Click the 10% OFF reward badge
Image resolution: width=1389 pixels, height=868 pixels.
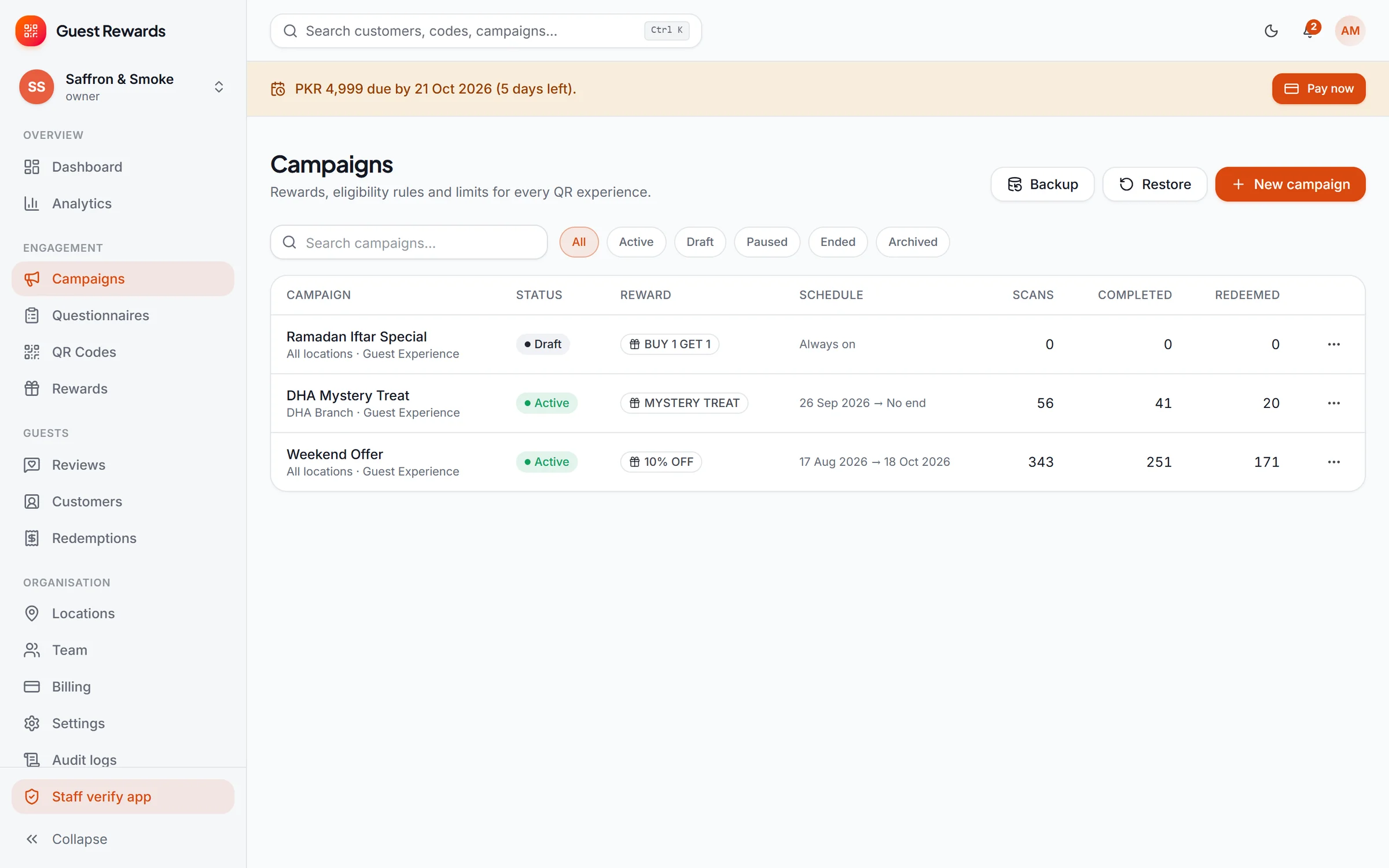661,462
